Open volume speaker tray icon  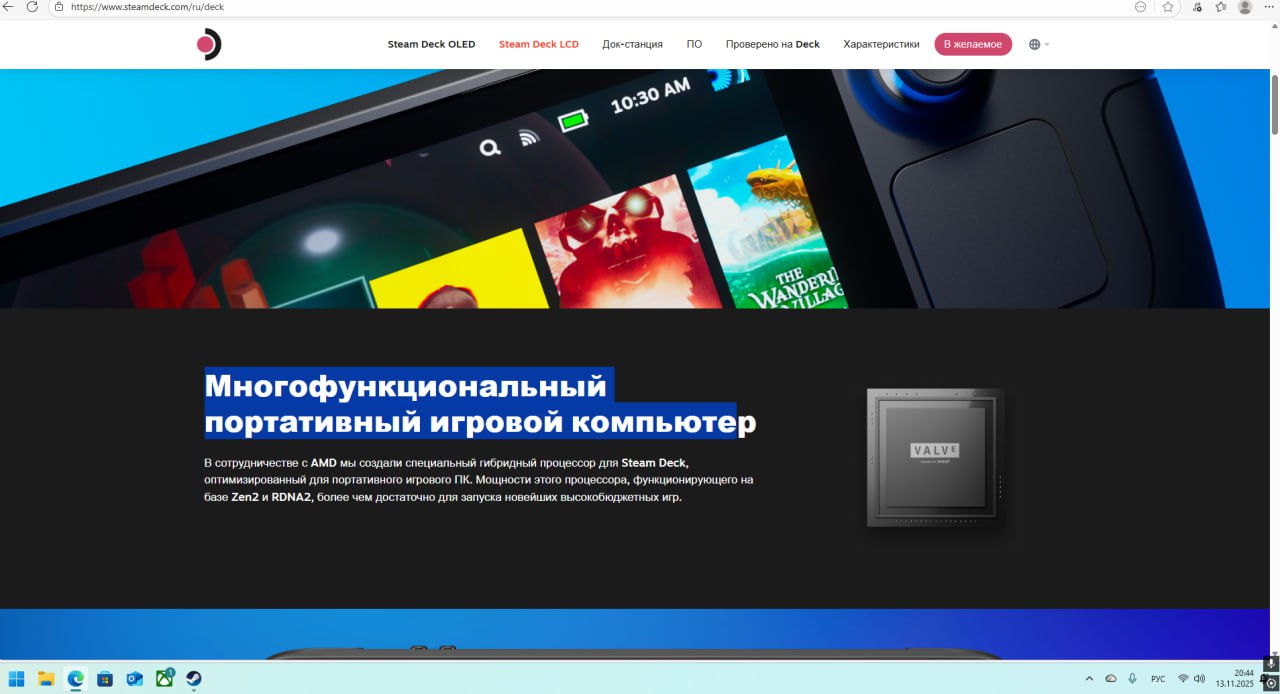coord(1199,679)
